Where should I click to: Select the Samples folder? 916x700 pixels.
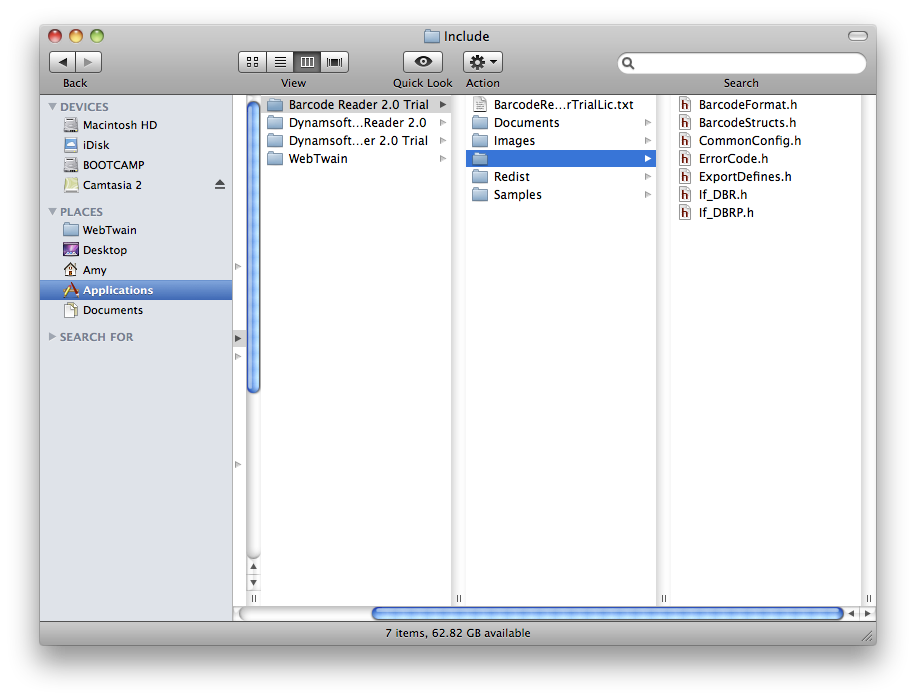(x=517, y=195)
